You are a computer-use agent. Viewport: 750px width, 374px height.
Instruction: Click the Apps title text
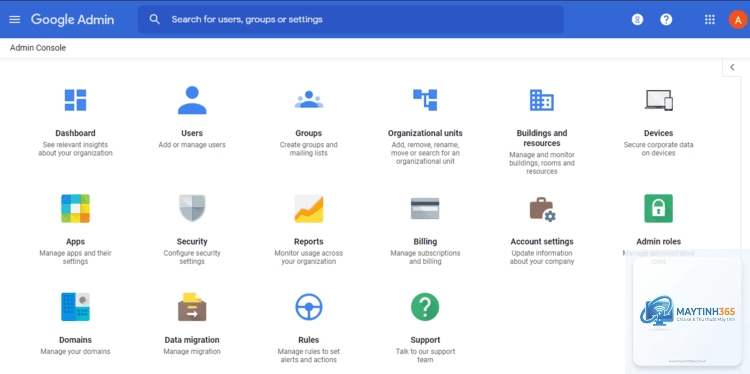click(x=76, y=242)
